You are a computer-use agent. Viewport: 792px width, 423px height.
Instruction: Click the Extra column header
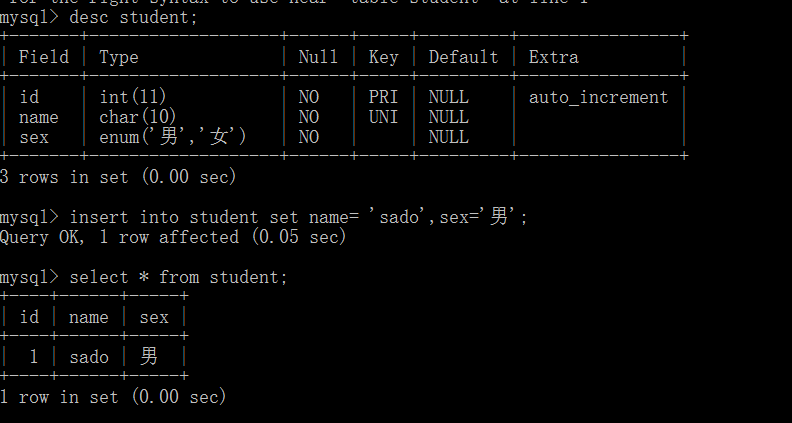coord(554,57)
